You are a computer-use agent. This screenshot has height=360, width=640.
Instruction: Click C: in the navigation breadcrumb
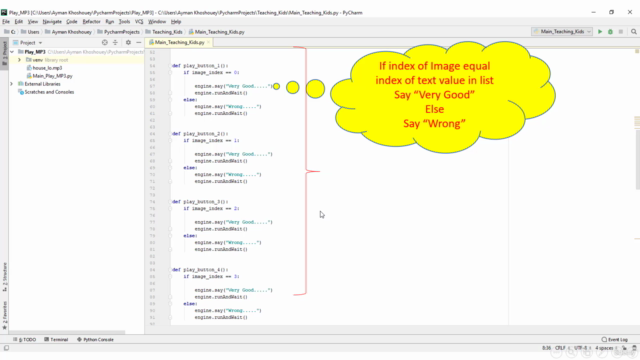(x=10, y=32)
